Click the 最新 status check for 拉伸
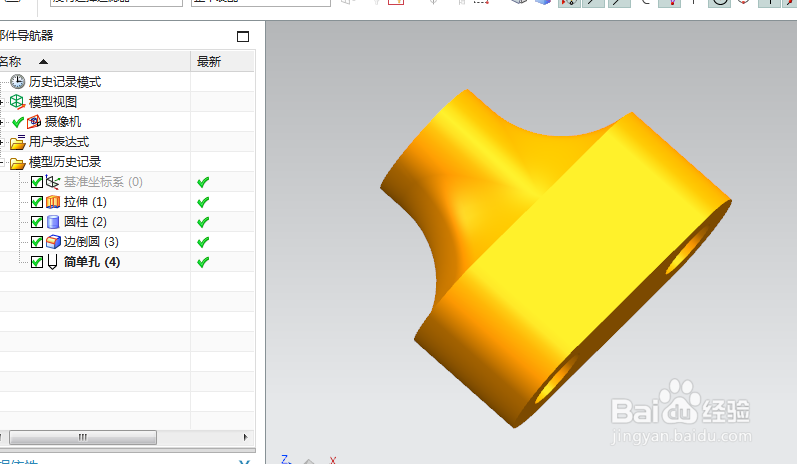 point(203,202)
